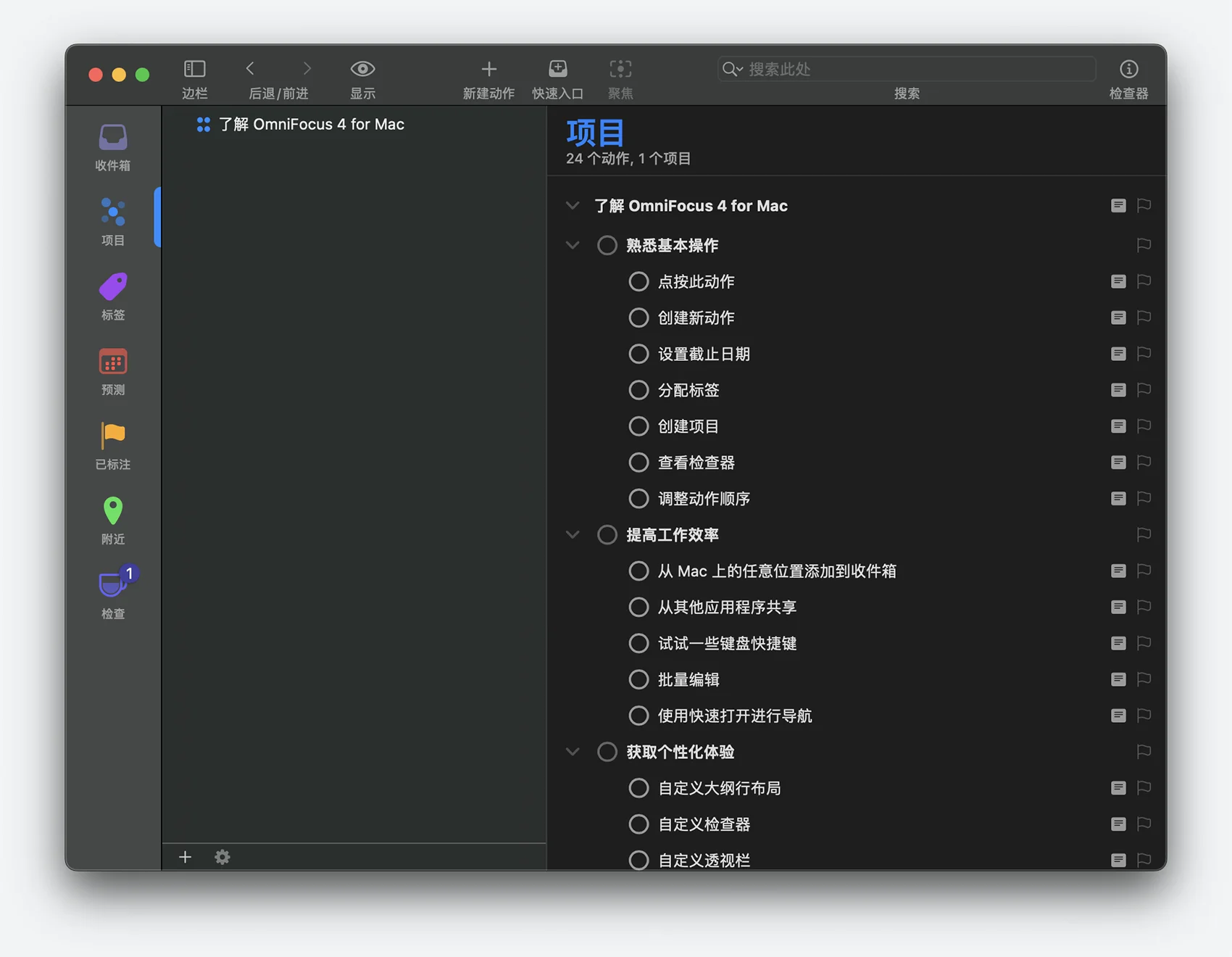Flag the 获取个性化体验 group
This screenshot has width=1232, height=957.
pos(1144,752)
